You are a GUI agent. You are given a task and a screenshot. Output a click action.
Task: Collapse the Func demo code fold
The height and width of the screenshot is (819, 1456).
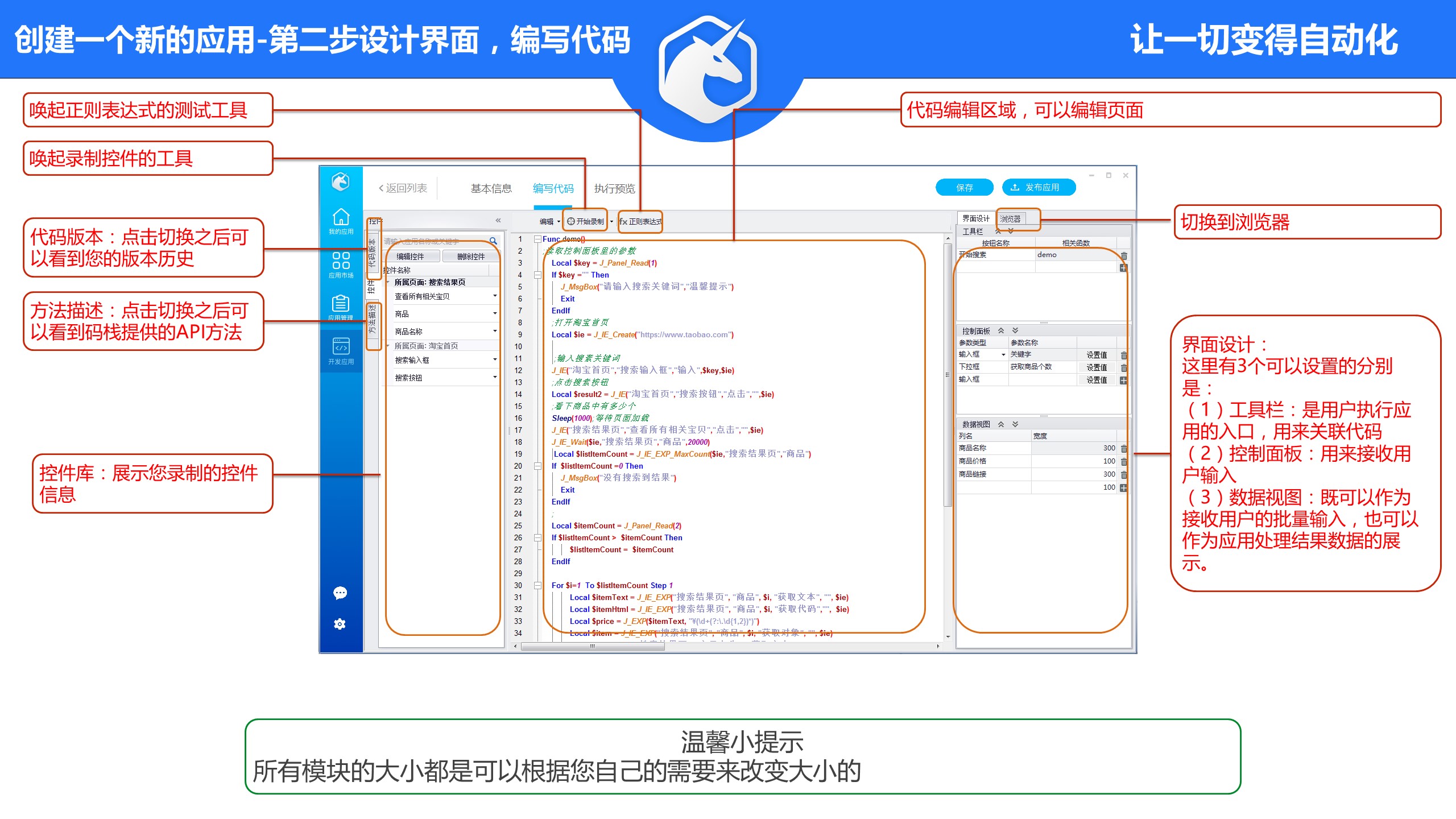[x=537, y=239]
